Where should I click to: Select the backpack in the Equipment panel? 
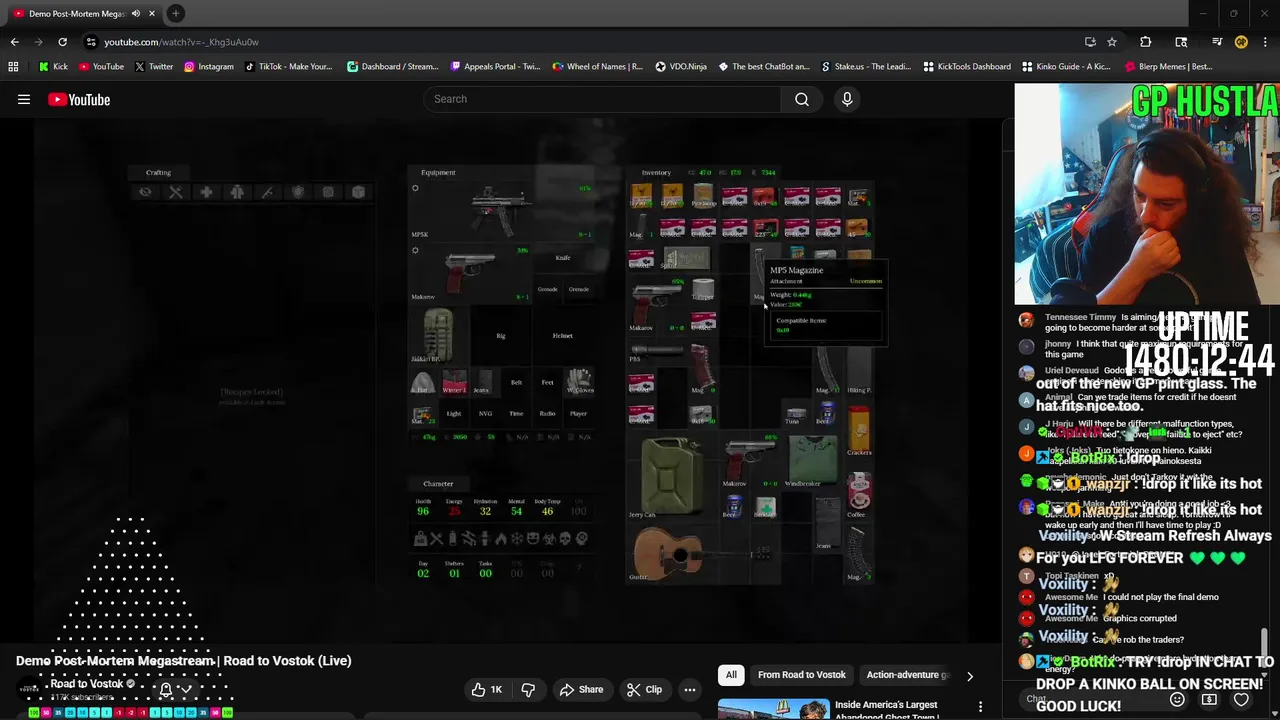(x=438, y=335)
